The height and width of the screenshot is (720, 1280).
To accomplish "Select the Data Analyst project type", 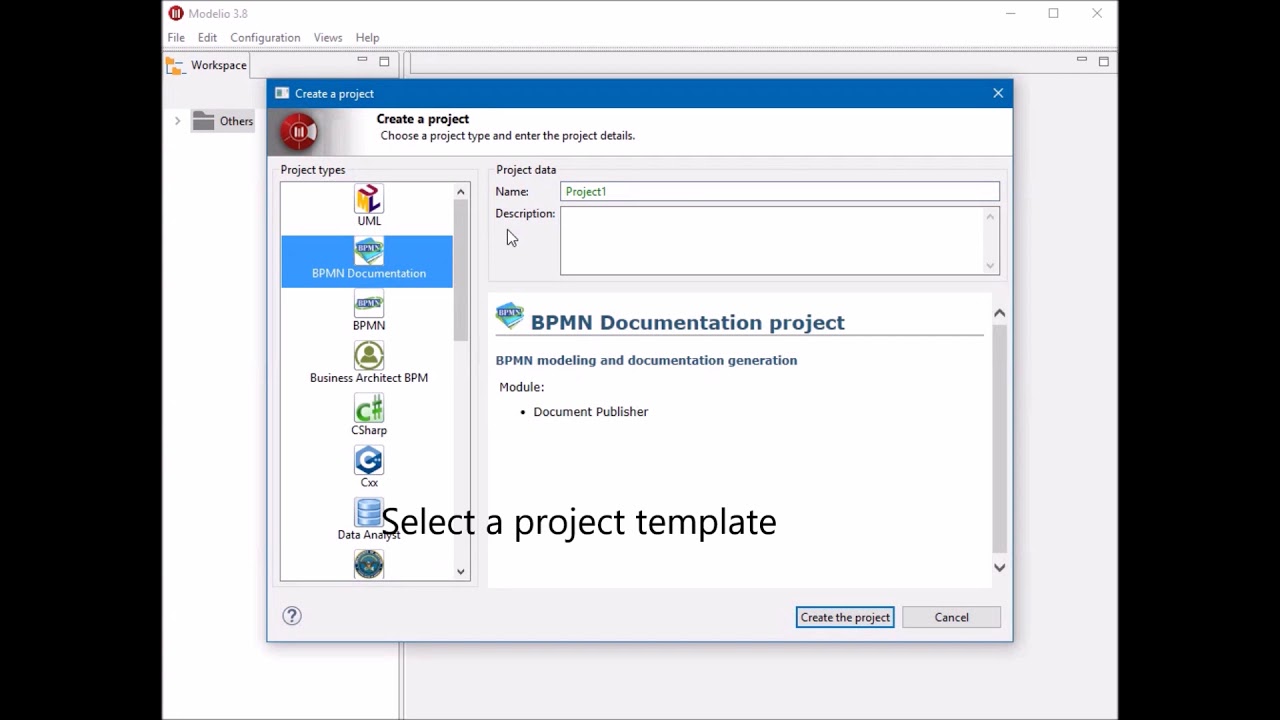I will point(368,520).
